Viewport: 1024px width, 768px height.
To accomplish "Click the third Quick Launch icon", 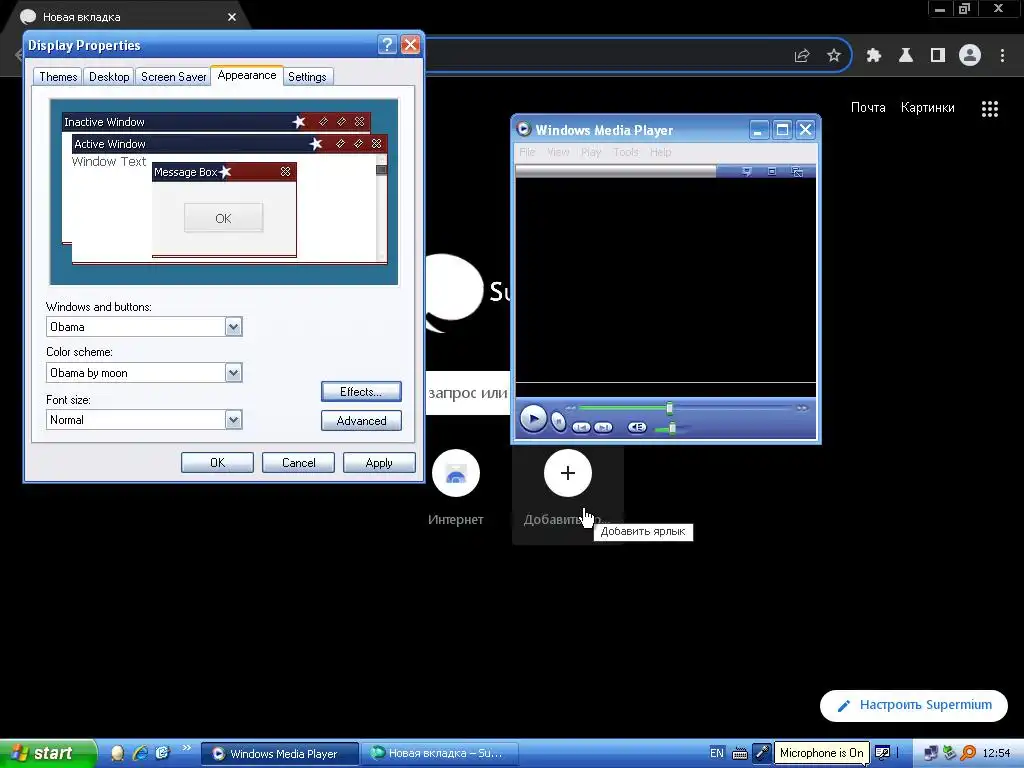I will (163, 753).
